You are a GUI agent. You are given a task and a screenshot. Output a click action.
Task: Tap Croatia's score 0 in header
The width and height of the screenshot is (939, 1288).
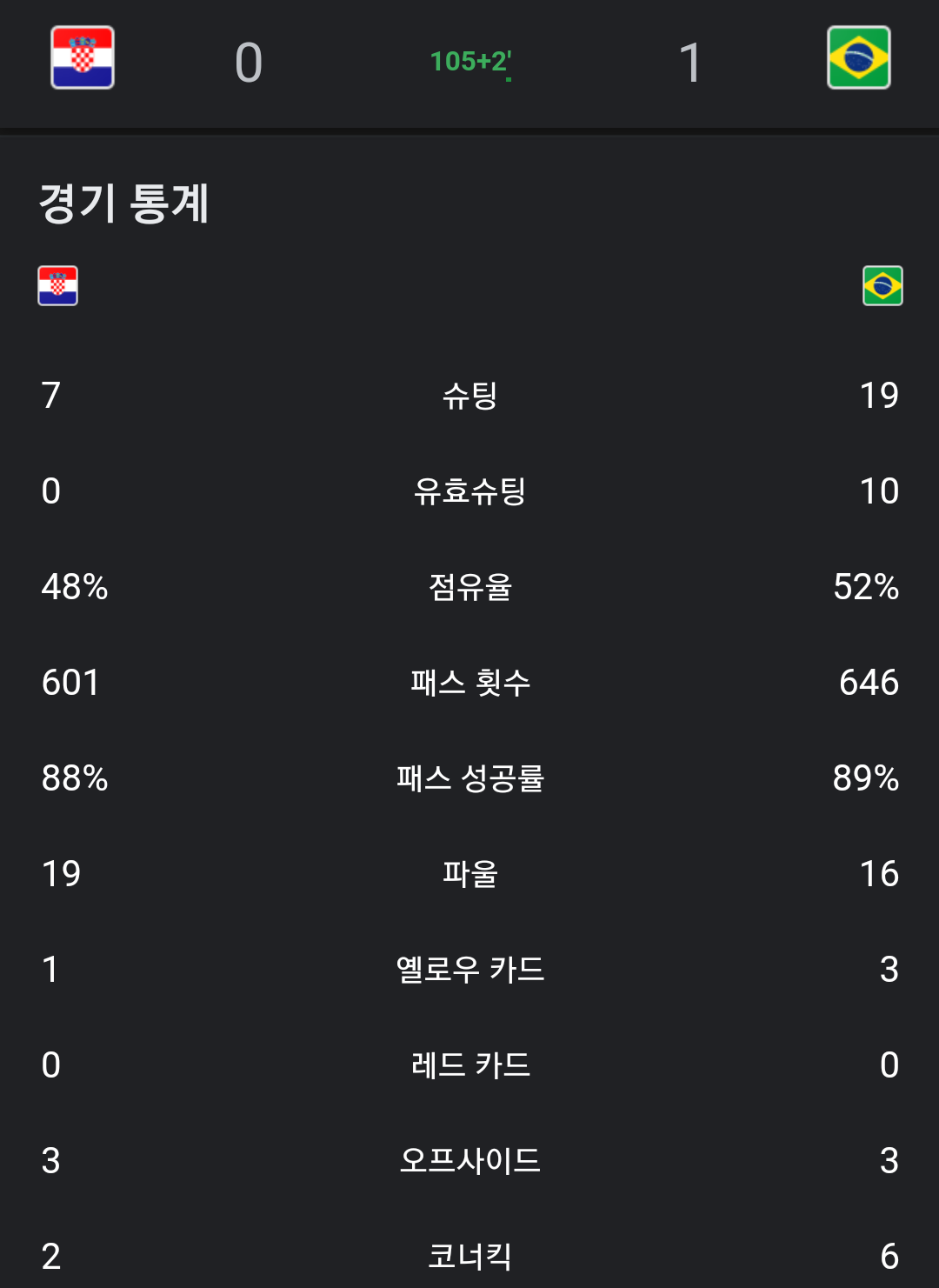click(249, 63)
